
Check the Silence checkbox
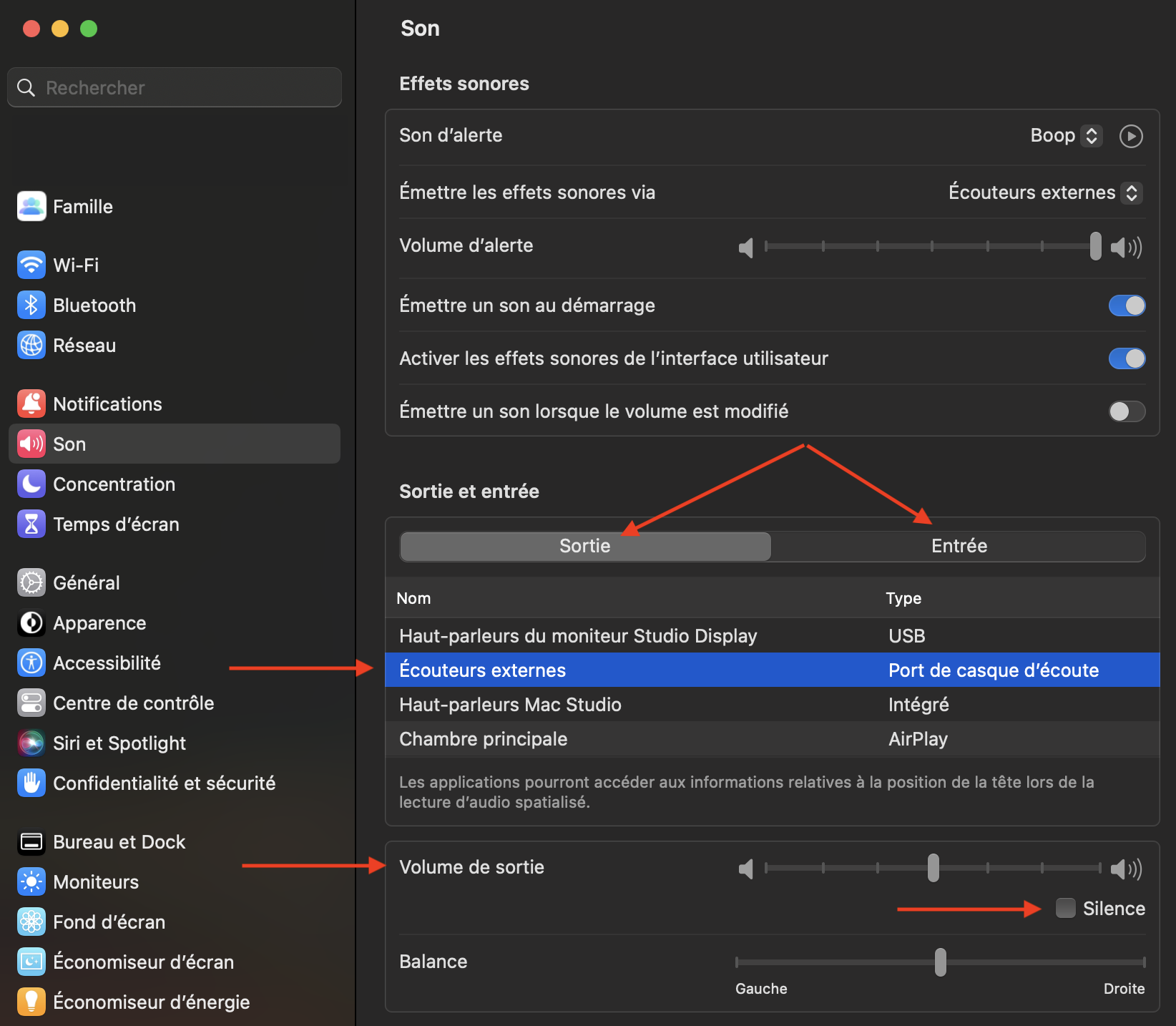point(1065,909)
